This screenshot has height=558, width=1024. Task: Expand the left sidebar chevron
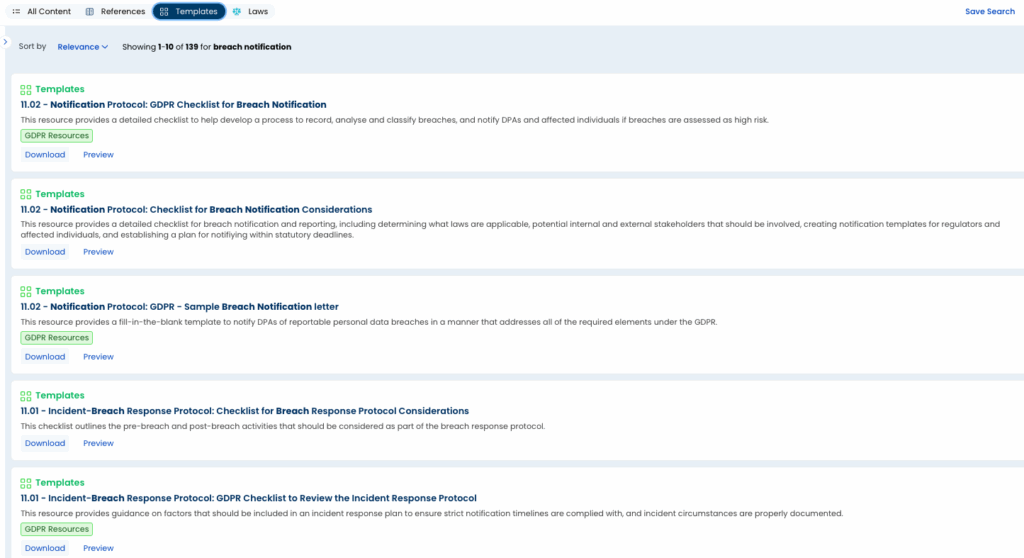(5, 42)
